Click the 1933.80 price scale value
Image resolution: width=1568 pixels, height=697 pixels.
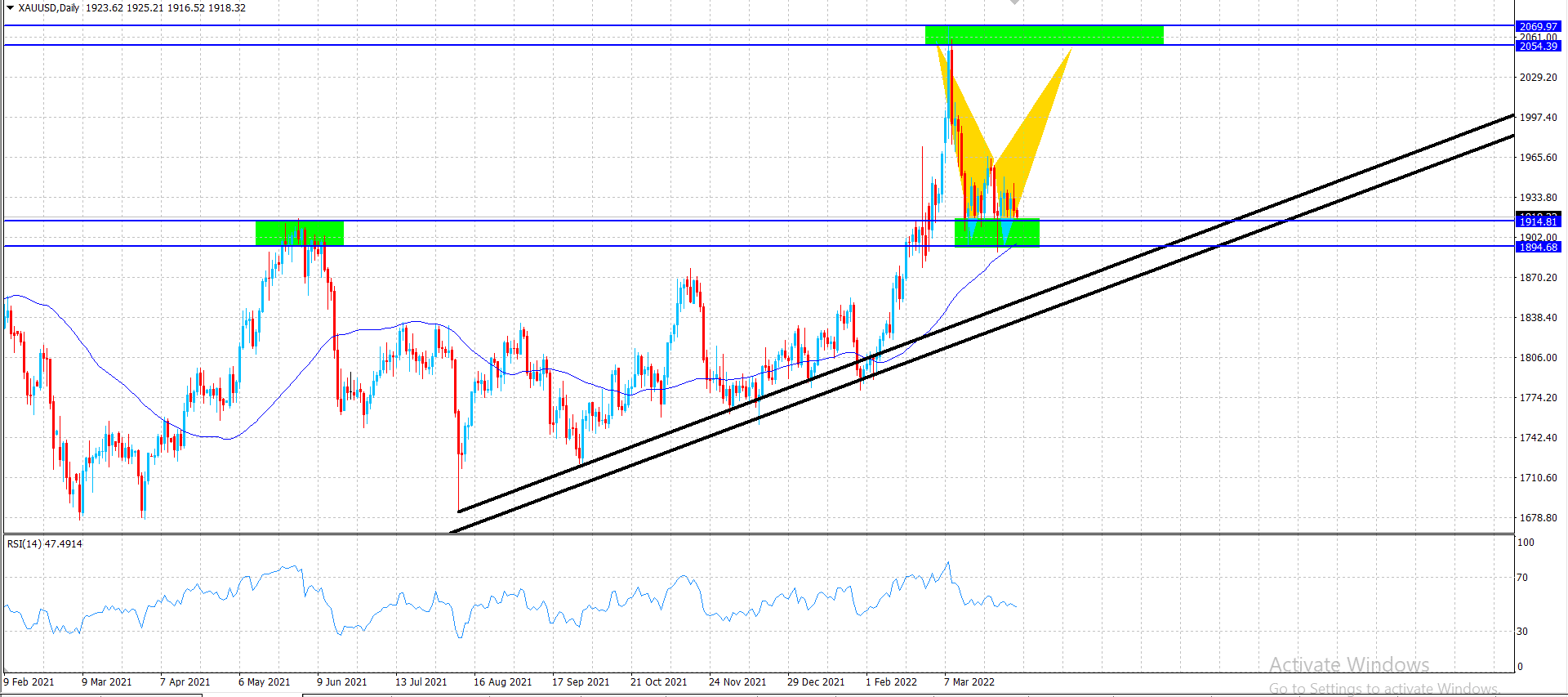1538,198
